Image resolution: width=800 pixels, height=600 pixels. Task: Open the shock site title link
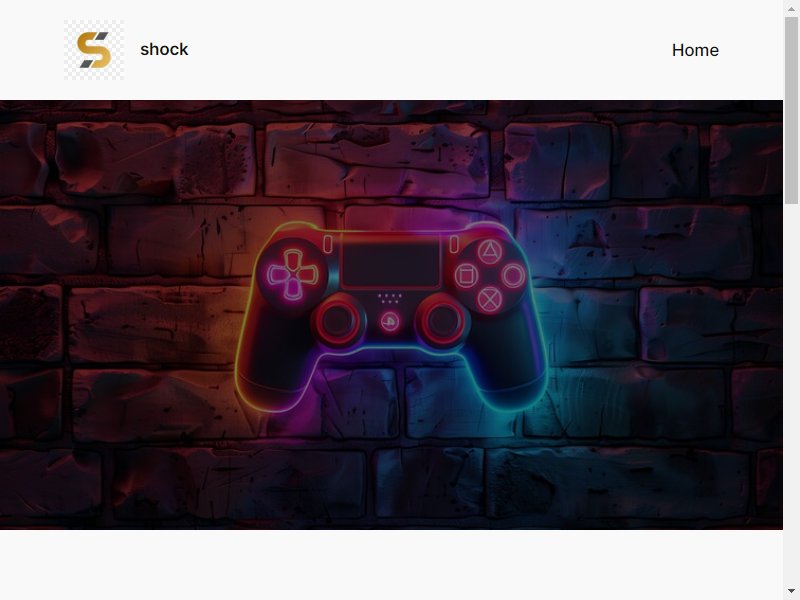click(x=164, y=49)
